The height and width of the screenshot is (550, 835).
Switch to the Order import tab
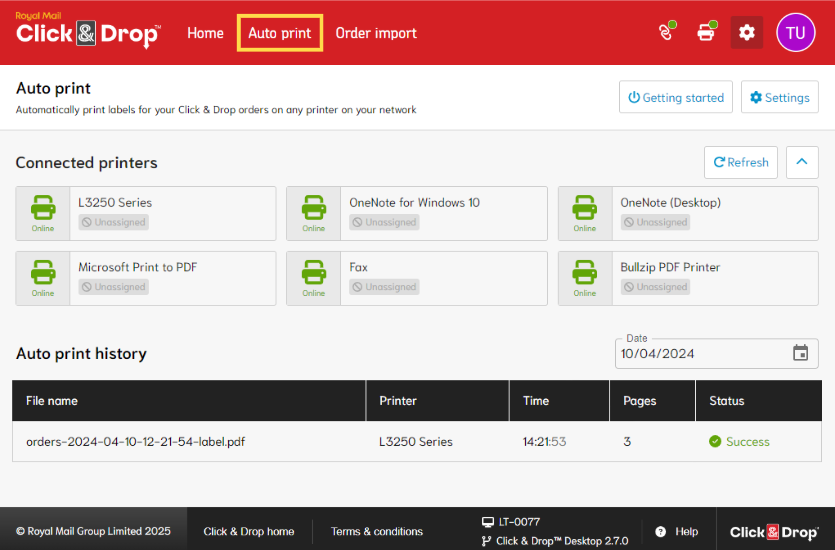coord(376,33)
